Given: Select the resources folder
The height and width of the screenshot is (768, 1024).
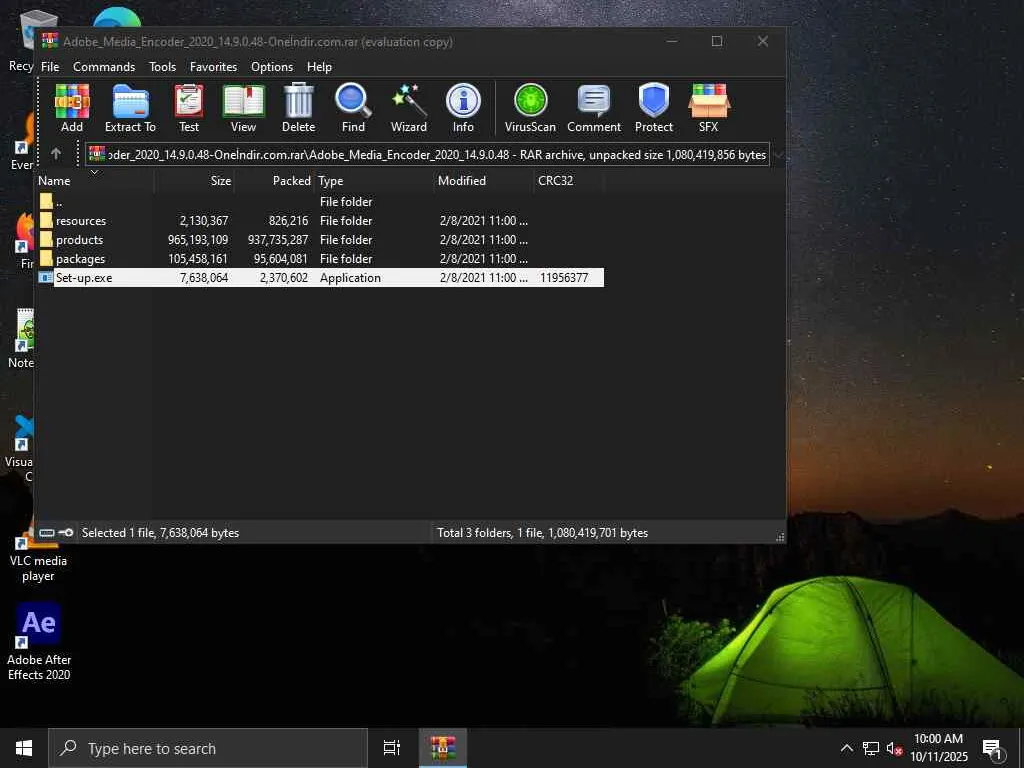Looking at the screenshot, I should pyautogui.click(x=319, y=221).
